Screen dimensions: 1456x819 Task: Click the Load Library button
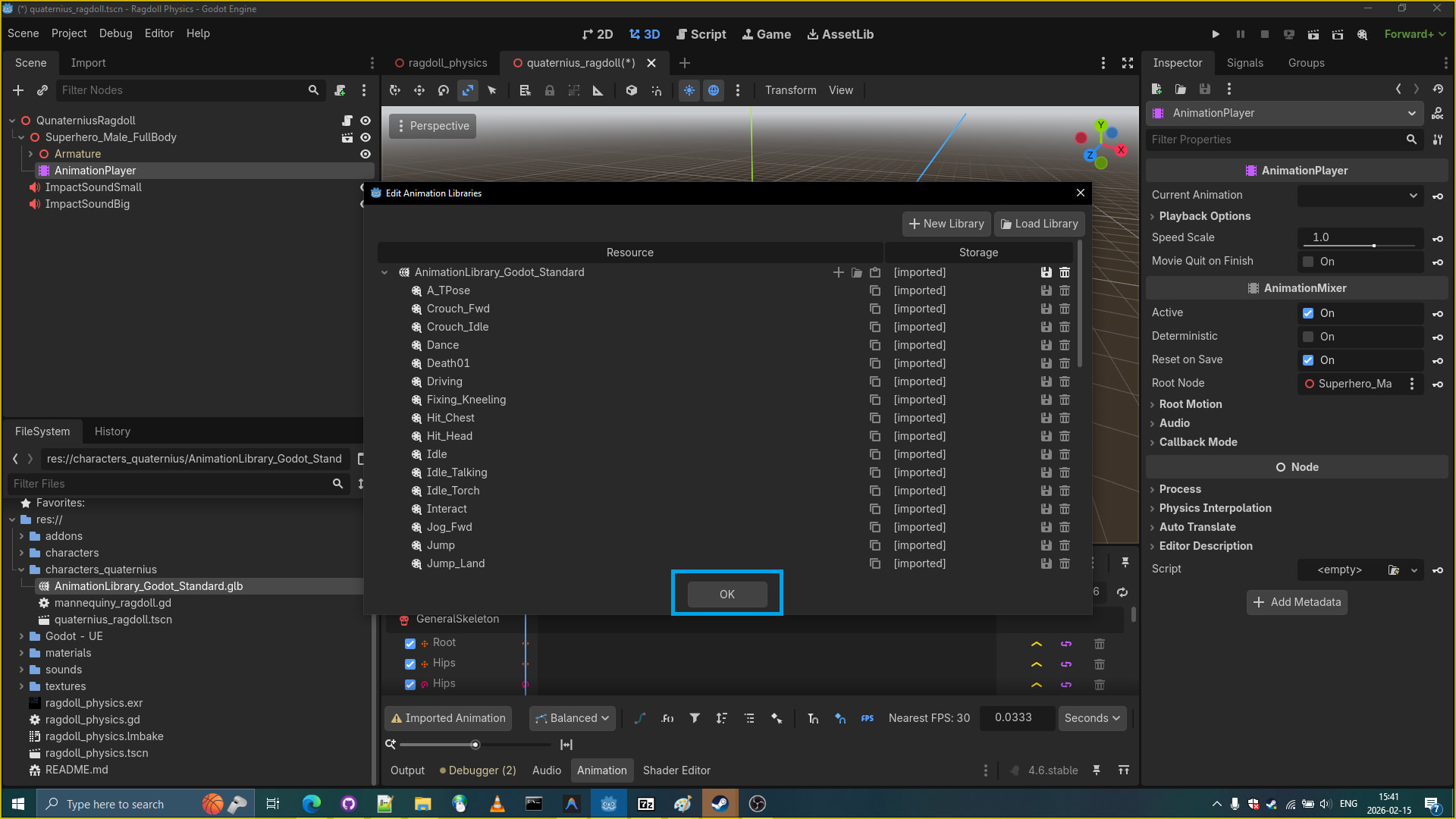pyautogui.click(x=1039, y=224)
